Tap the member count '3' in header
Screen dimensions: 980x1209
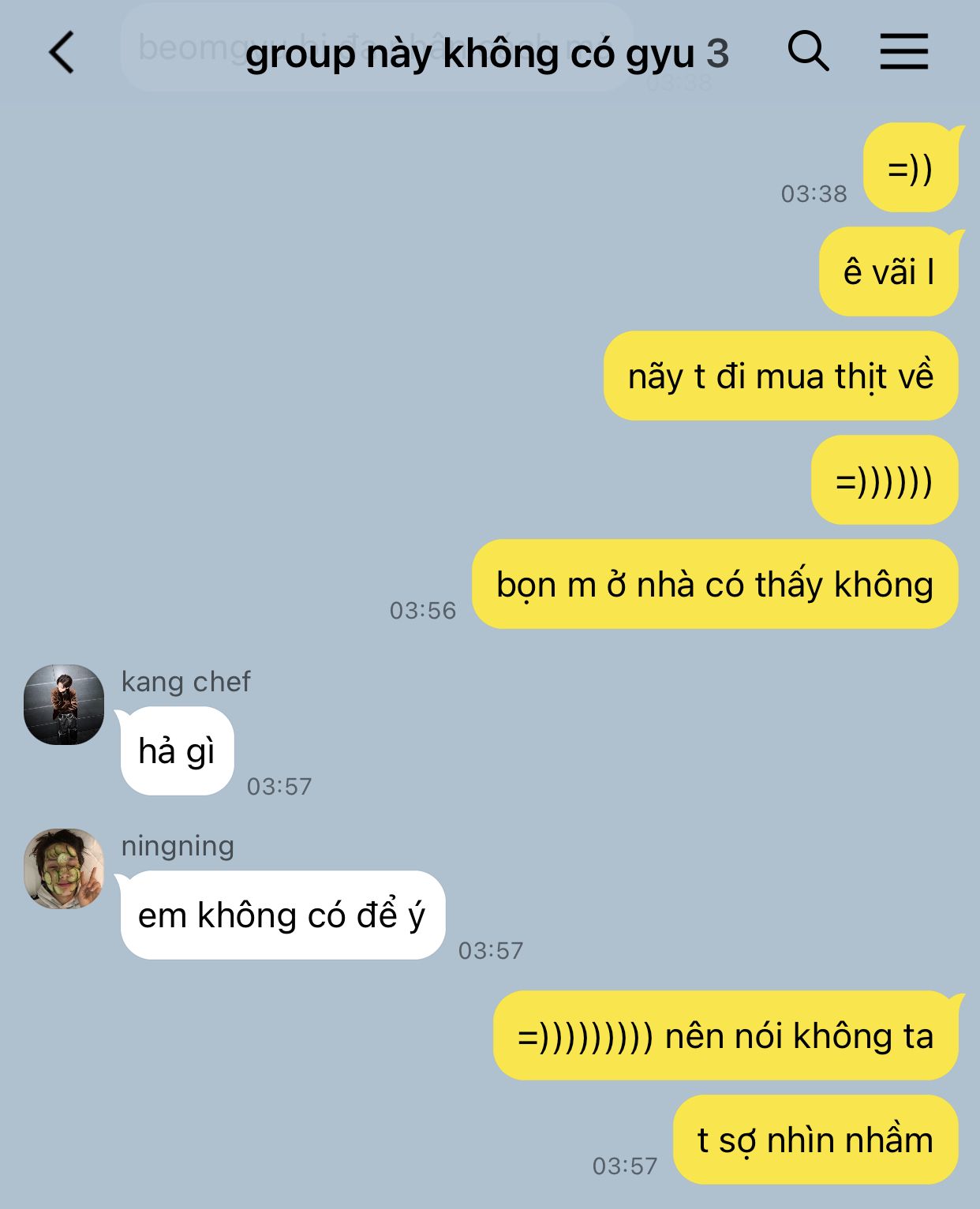tap(717, 54)
